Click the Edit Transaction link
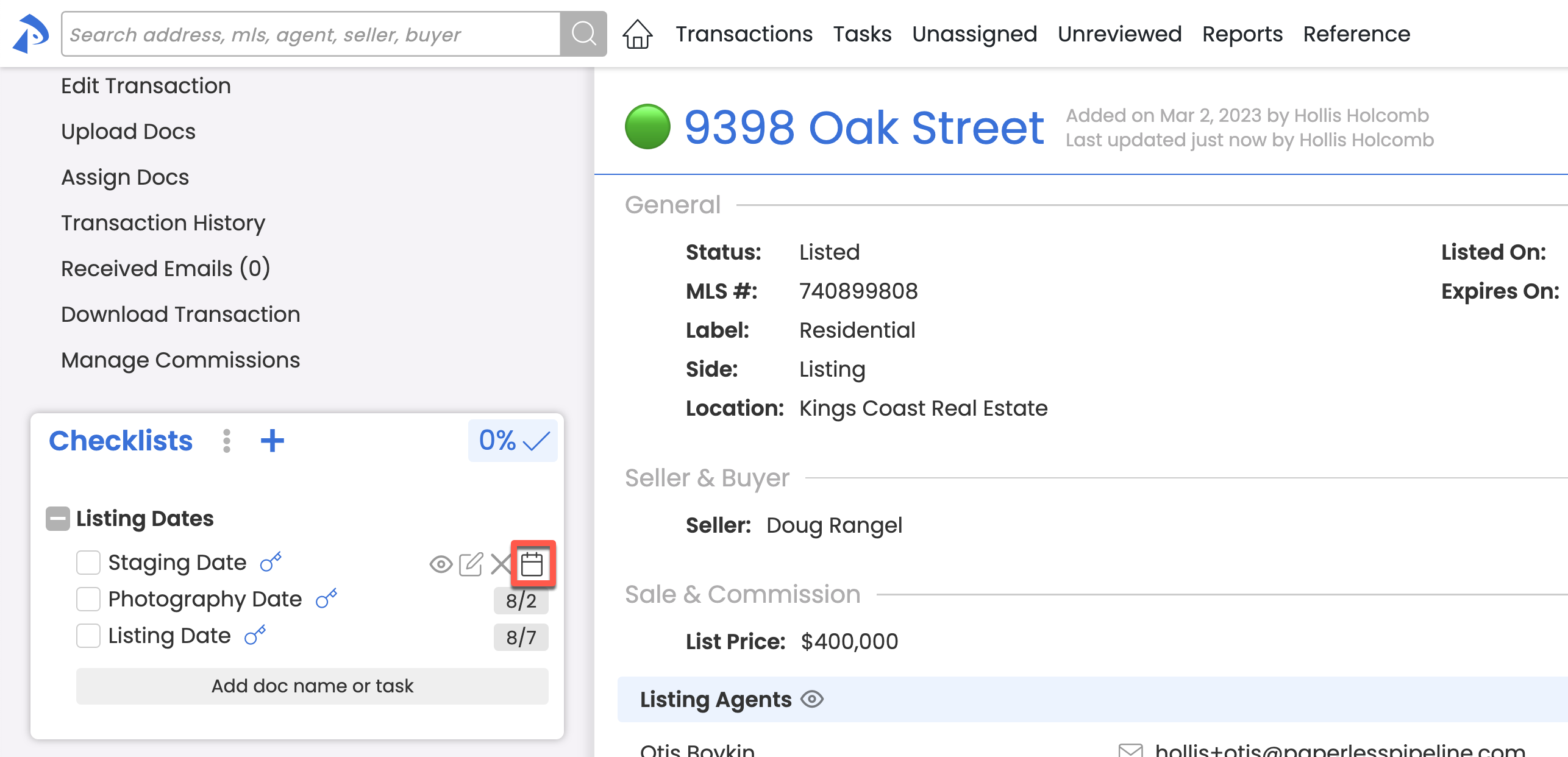 [x=146, y=85]
